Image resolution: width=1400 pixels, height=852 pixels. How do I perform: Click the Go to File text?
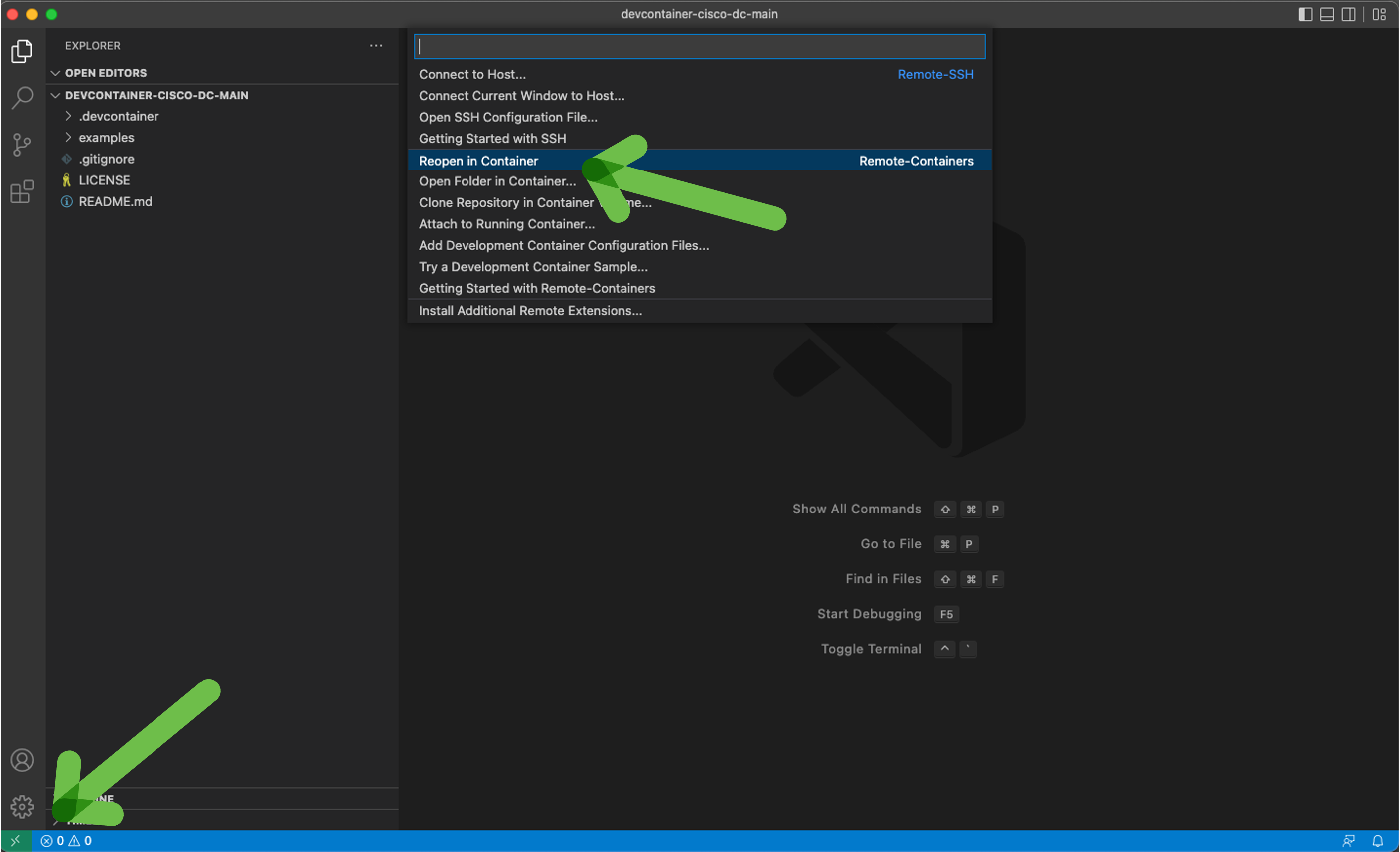pyautogui.click(x=890, y=544)
